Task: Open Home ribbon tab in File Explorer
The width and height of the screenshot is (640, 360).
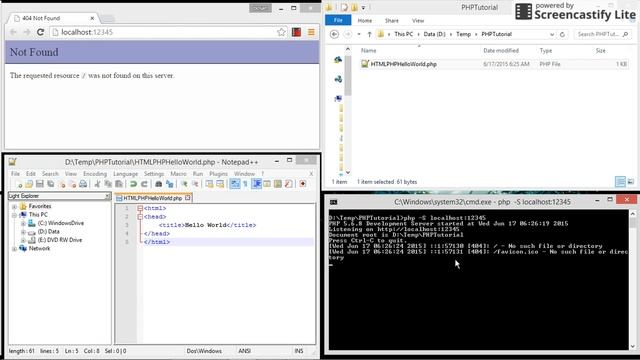Action: coord(364,20)
